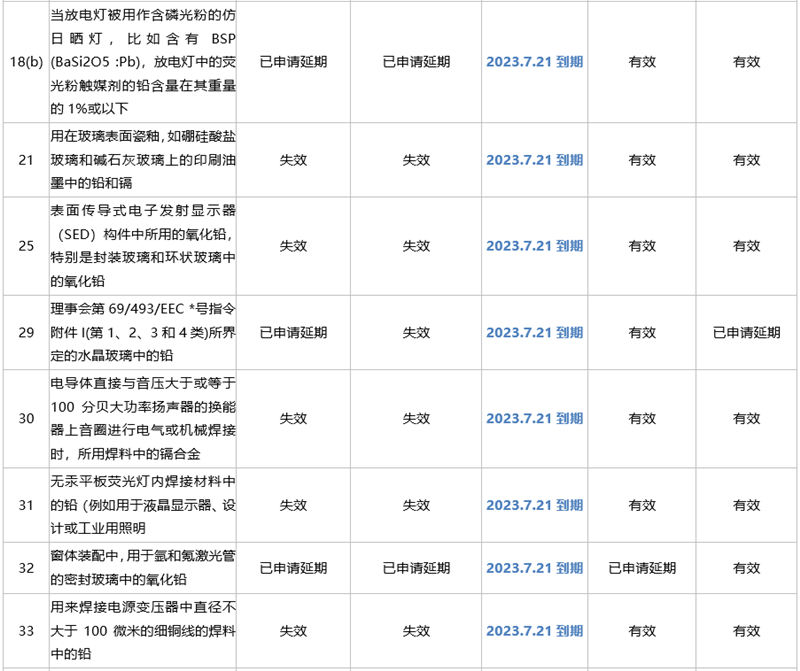Screen dimensions: 800x671
Task: Open the 2023.7.21 到期 link in row 25
Action: tap(534, 246)
